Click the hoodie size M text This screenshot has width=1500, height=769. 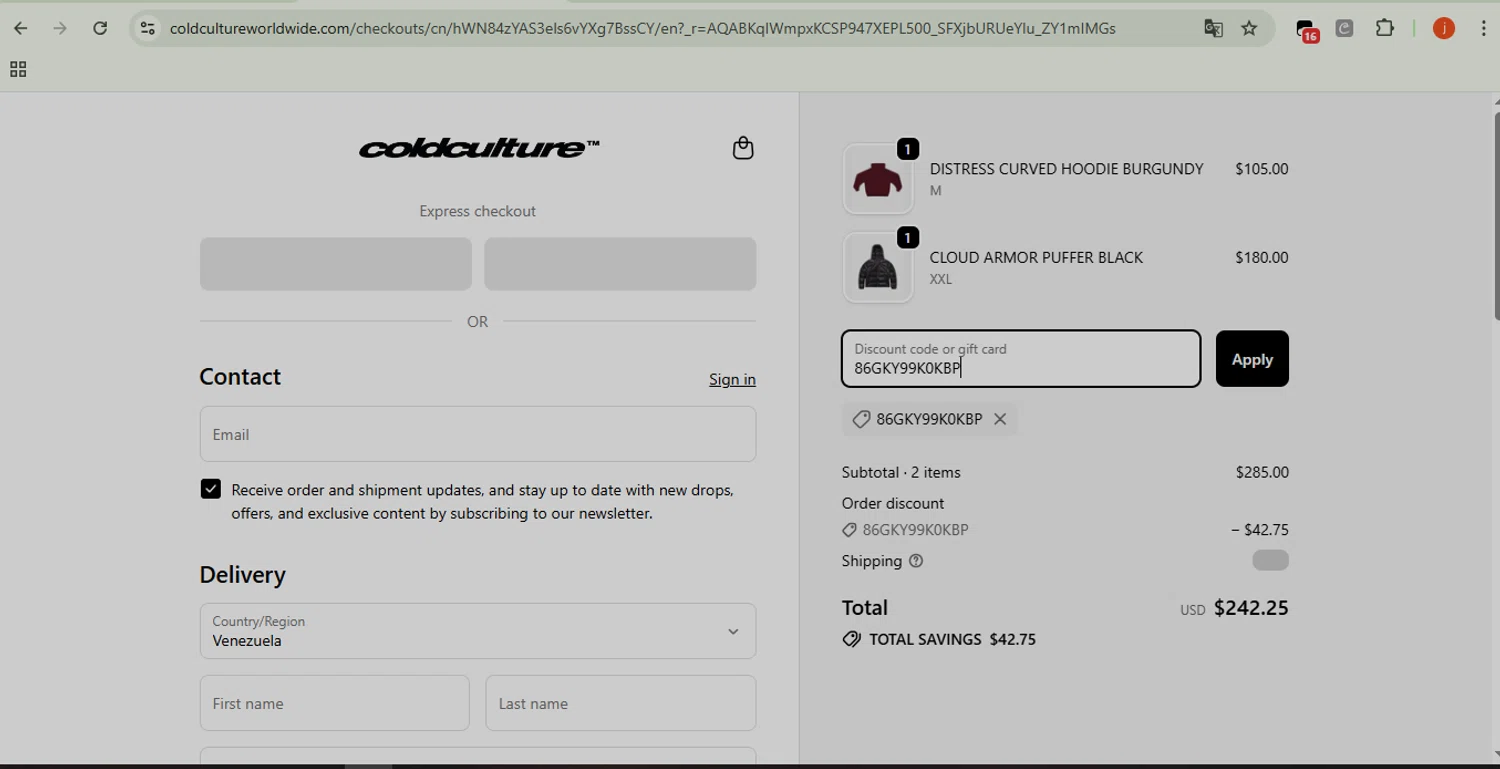click(936, 191)
